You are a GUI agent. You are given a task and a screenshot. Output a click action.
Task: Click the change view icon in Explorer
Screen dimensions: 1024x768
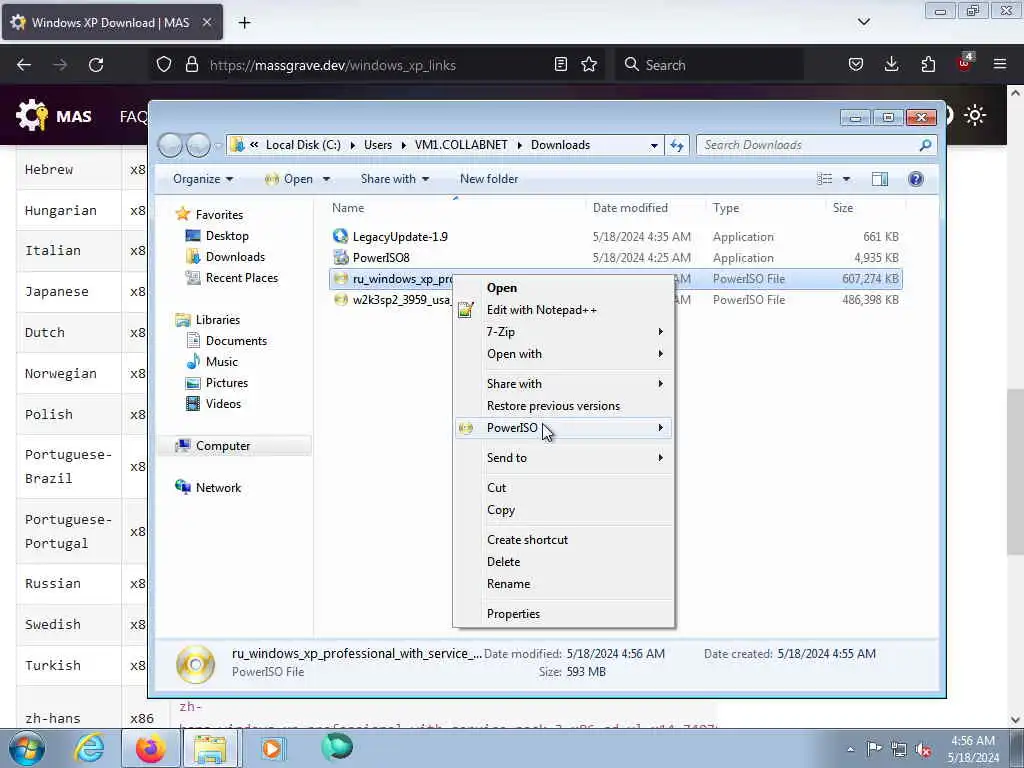[x=825, y=179]
